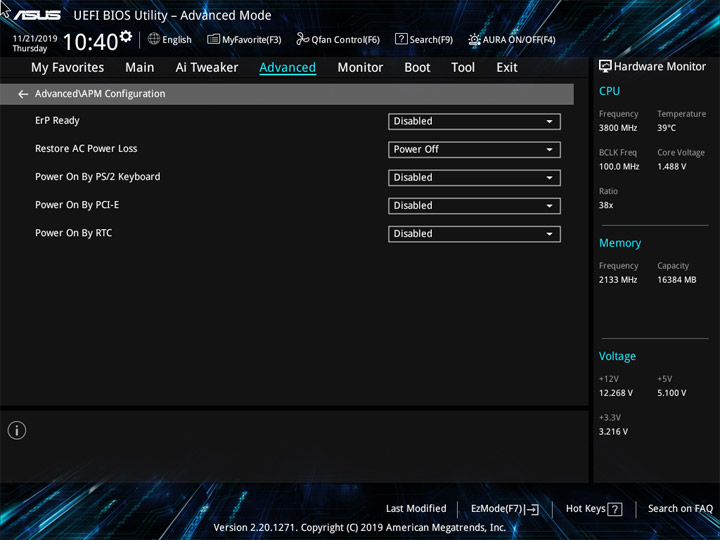Select the Advanced tab
This screenshot has width=720, height=540.
coord(287,68)
